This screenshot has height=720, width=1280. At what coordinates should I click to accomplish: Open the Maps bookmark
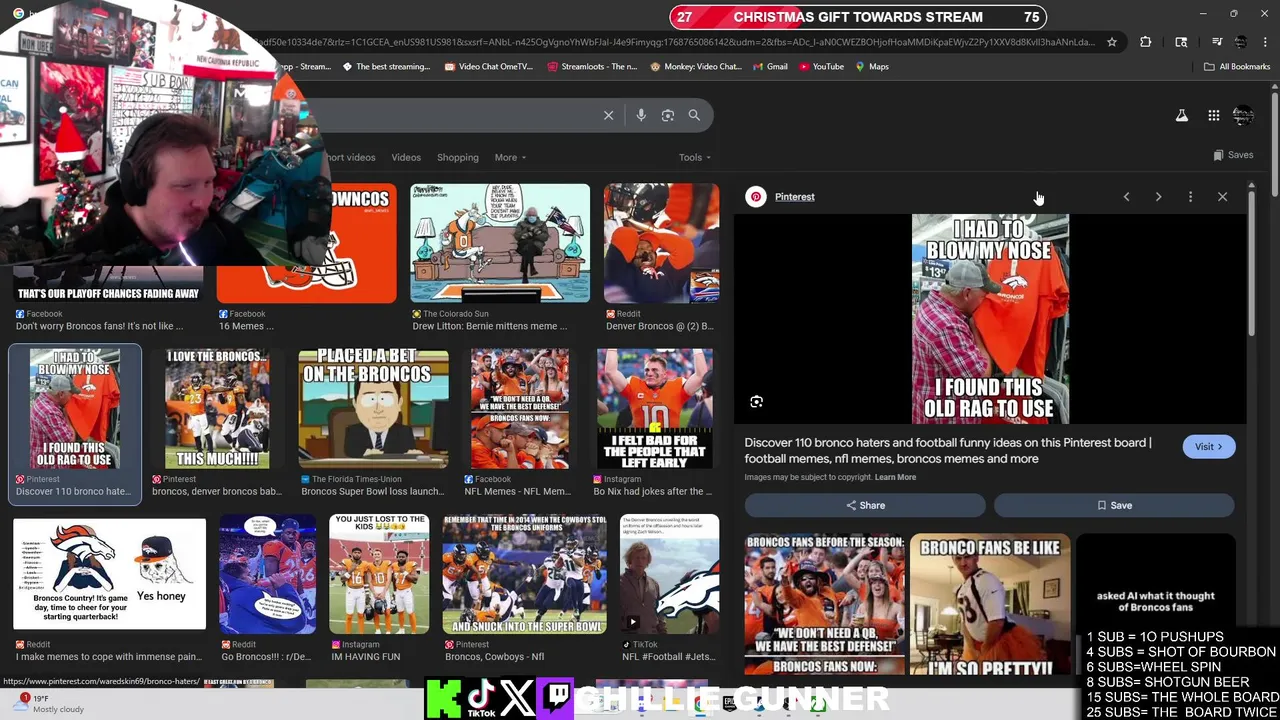872,67
